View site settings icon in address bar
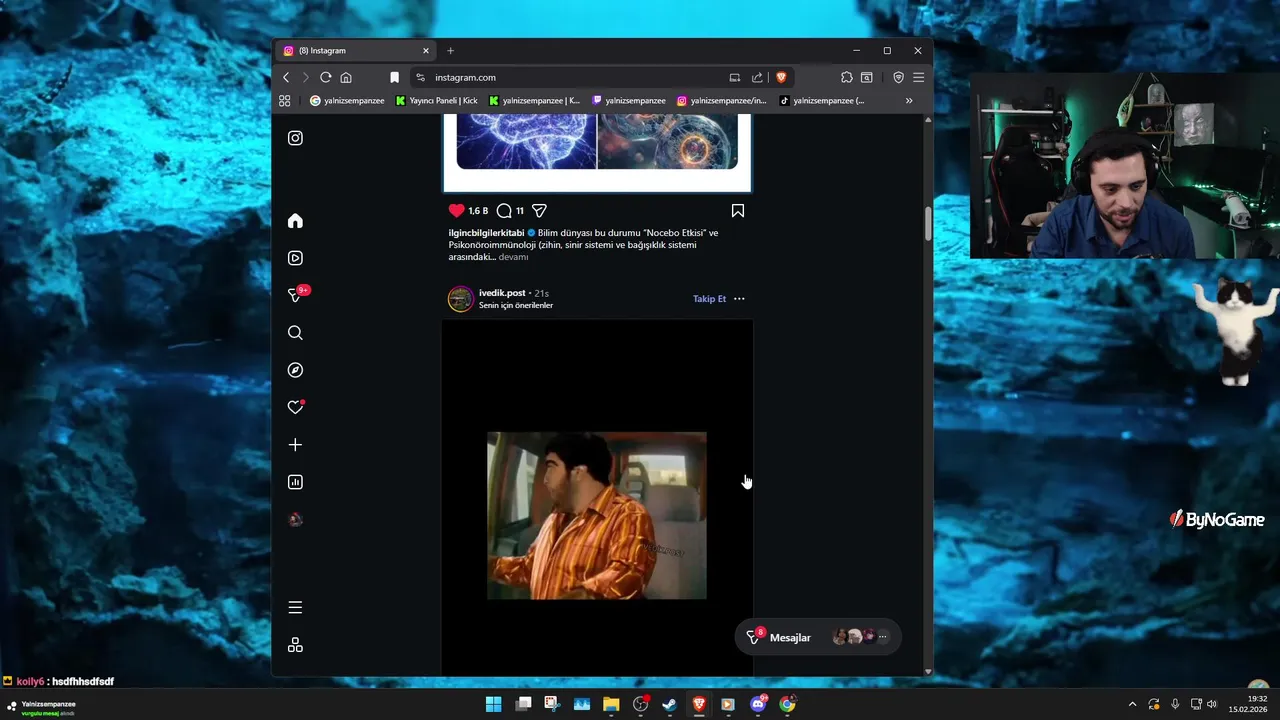Image resolution: width=1280 pixels, height=720 pixels. (x=420, y=77)
